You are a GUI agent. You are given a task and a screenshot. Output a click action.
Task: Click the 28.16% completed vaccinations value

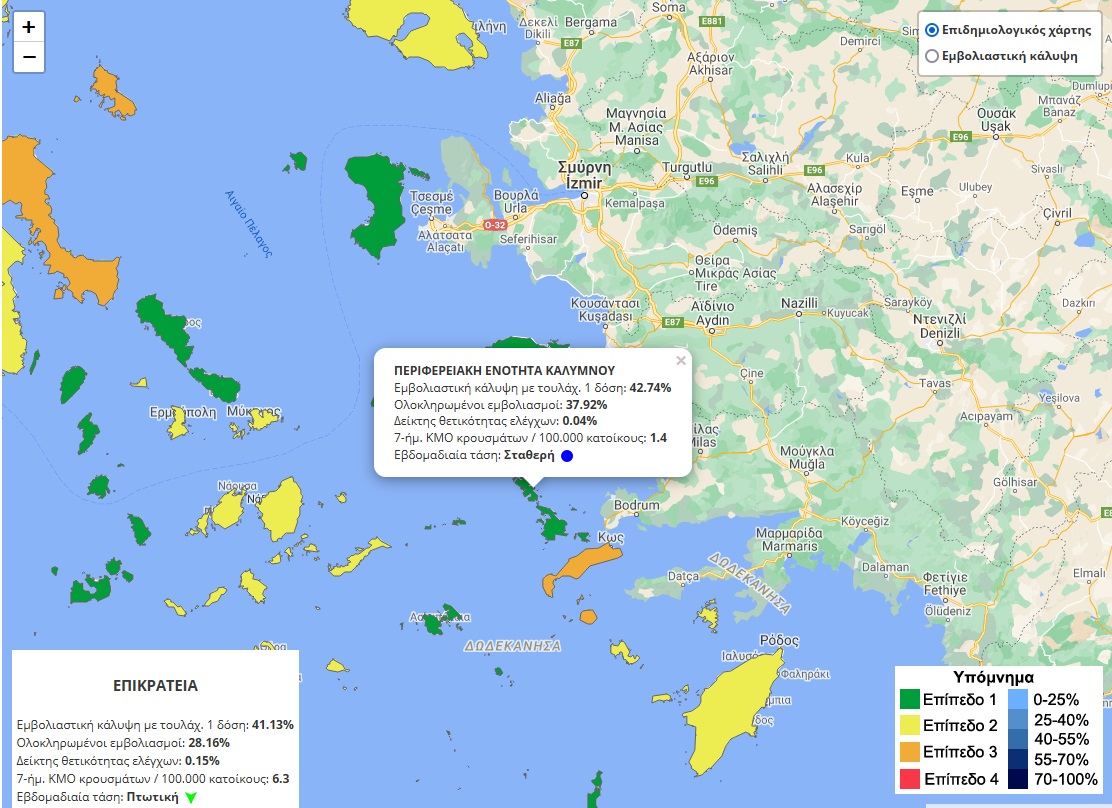pyautogui.click(x=209, y=743)
